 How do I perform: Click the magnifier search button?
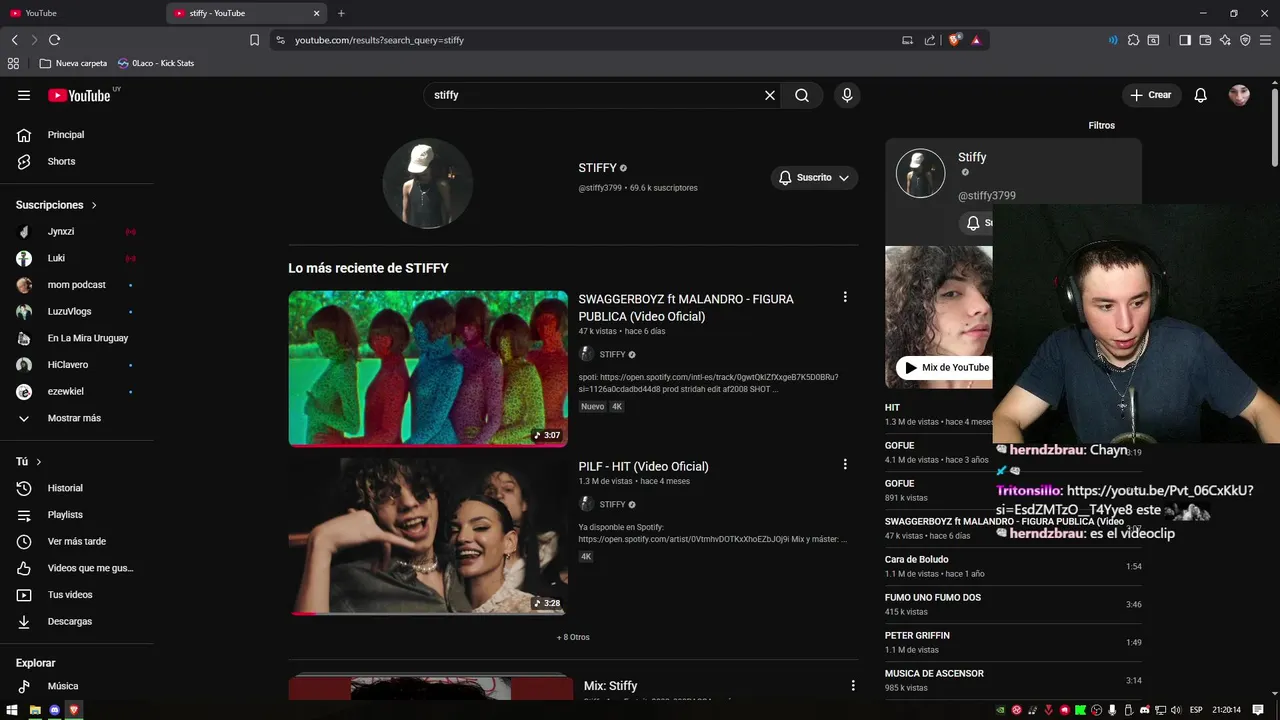pyautogui.click(x=802, y=95)
